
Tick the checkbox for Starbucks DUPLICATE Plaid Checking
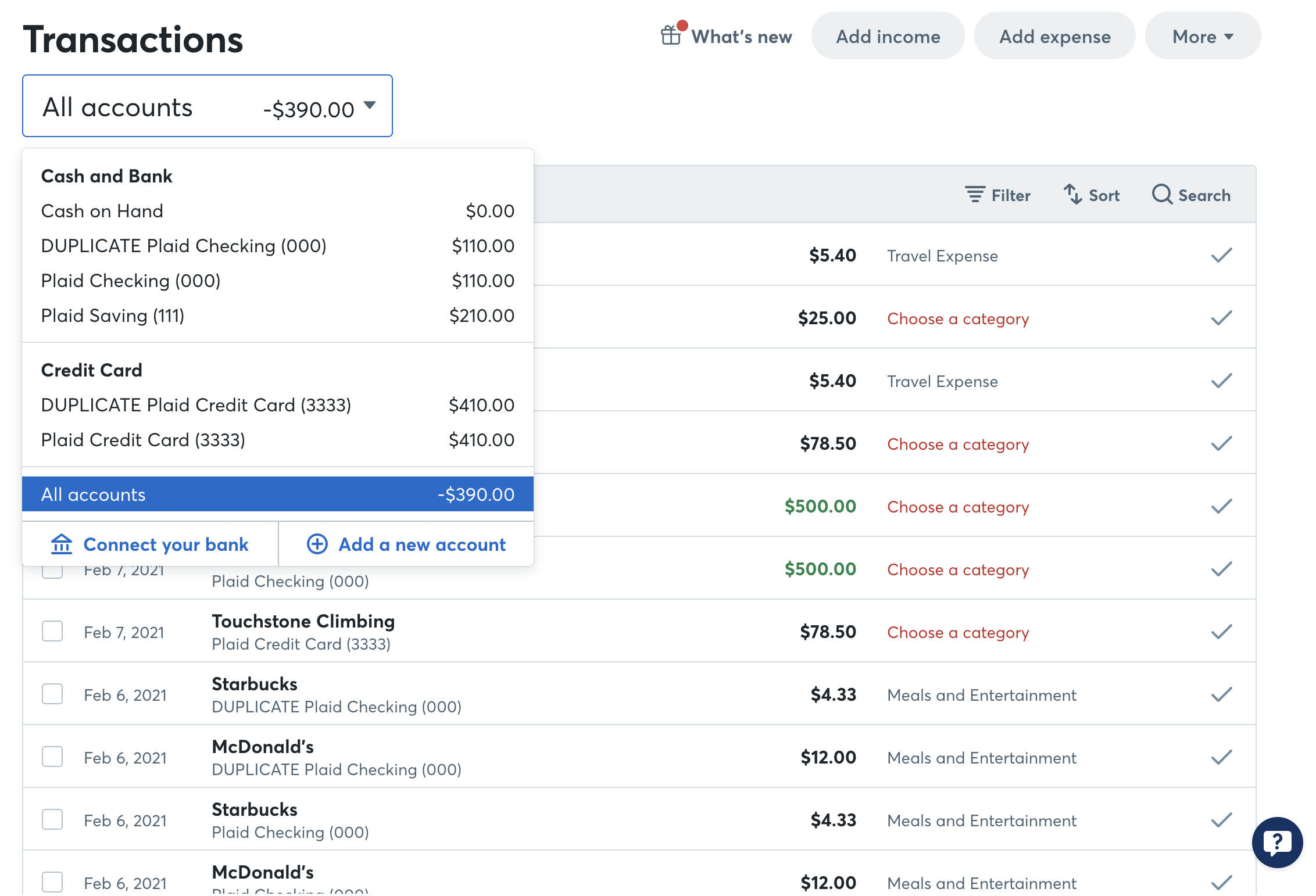click(x=52, y=694)
